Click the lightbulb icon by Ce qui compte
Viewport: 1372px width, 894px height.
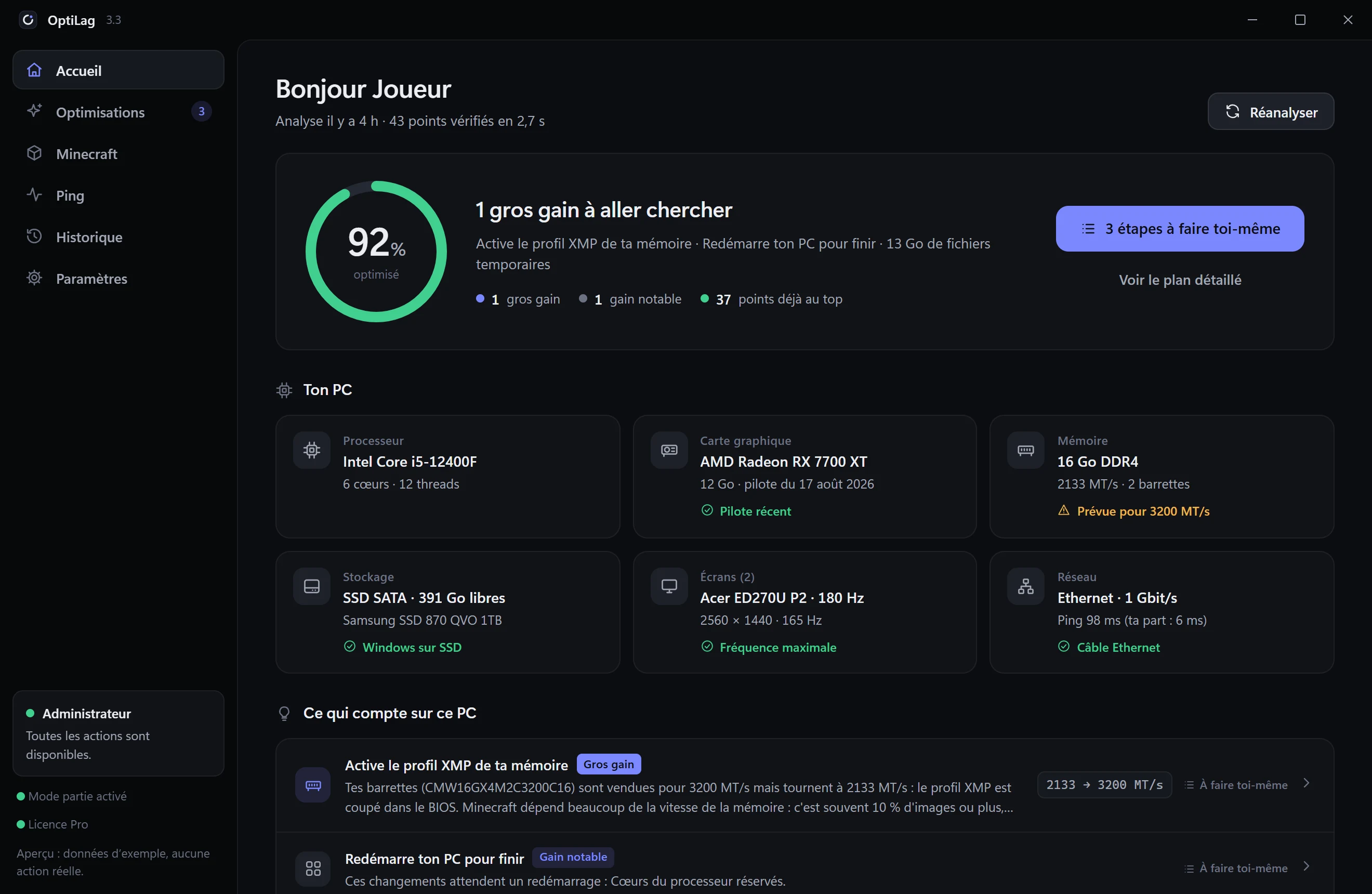tap(284, 714)
